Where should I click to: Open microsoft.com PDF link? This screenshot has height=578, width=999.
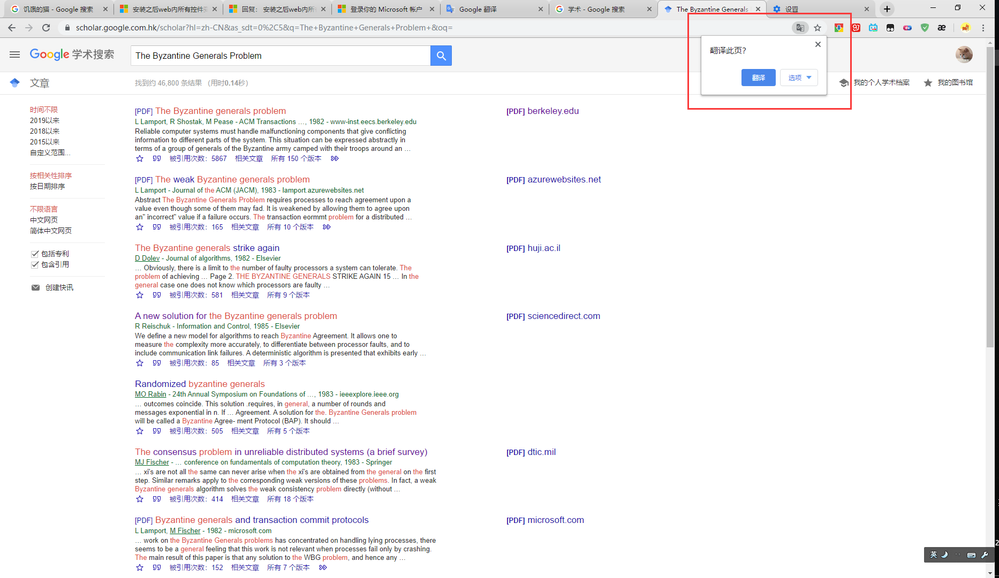(545, 520)
